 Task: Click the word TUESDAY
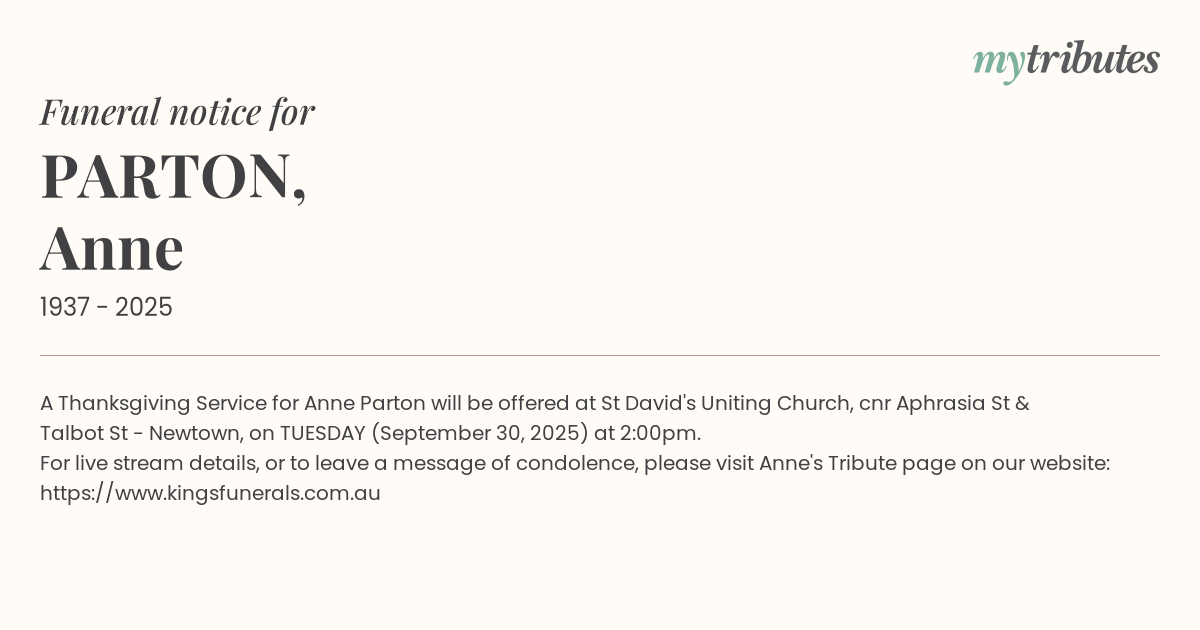click(322, 433)
